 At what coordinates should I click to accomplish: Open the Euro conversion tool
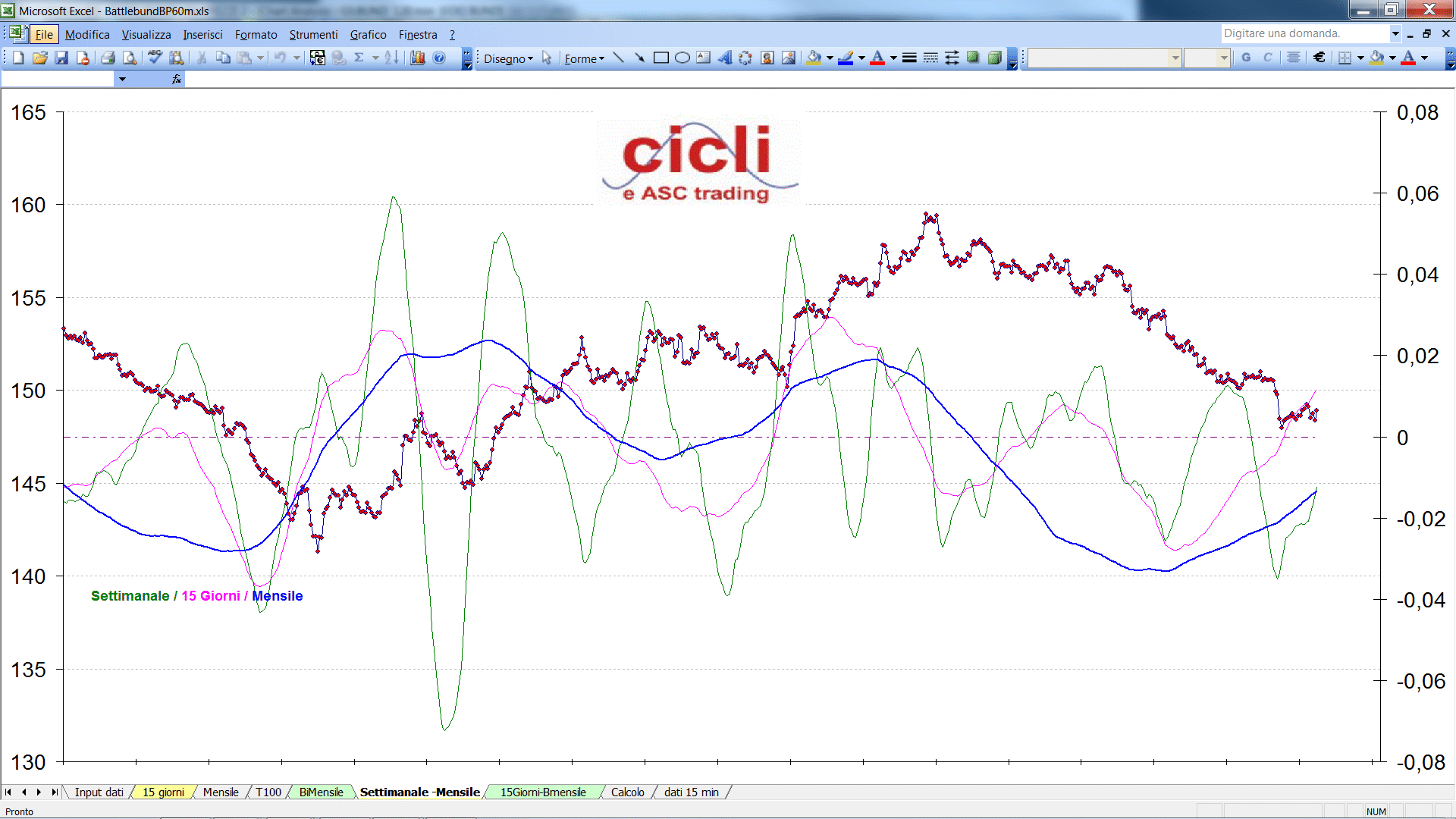tap(317, 58)
